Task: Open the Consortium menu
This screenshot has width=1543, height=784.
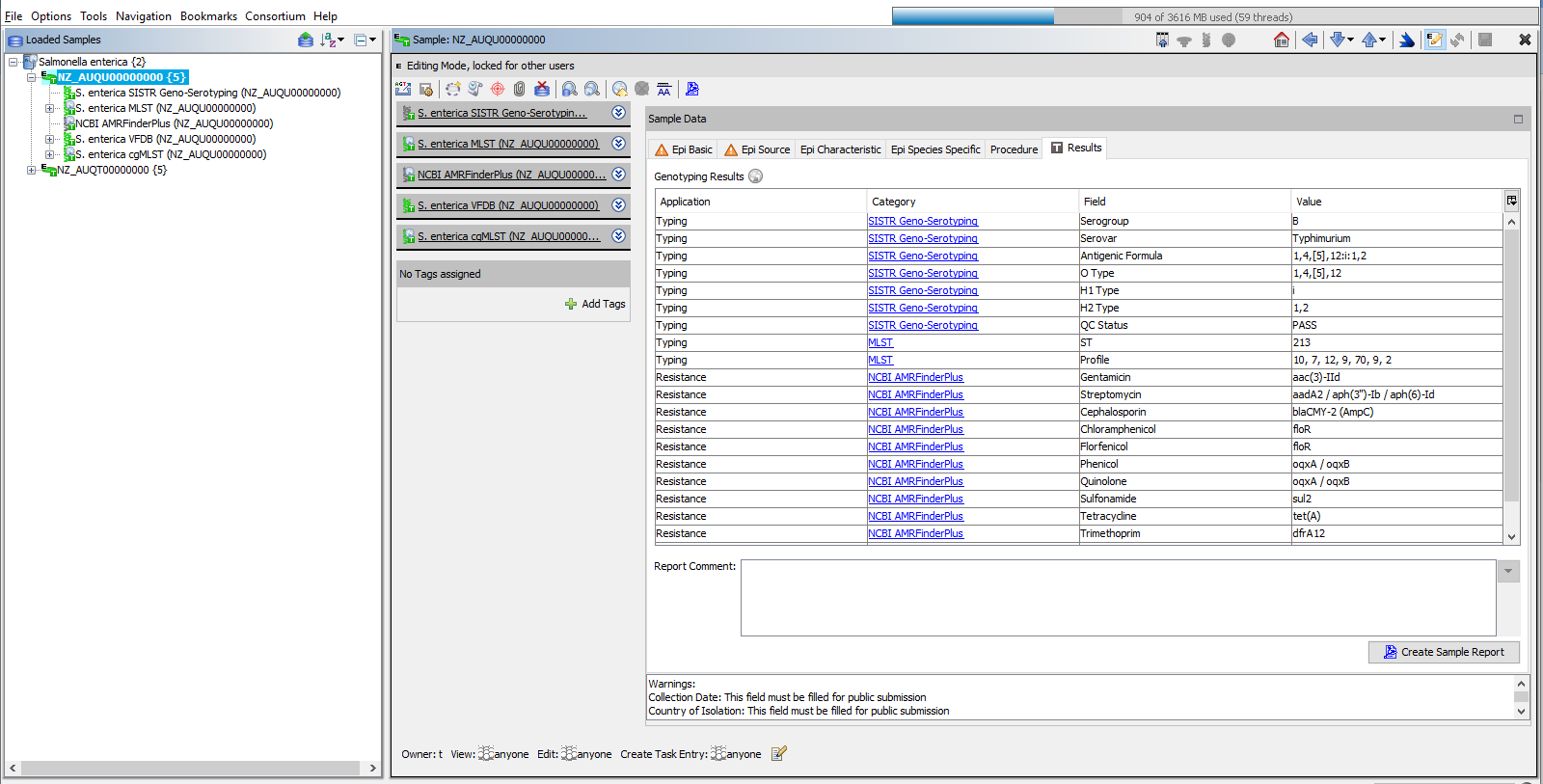Action: click(x=275, y=16)
